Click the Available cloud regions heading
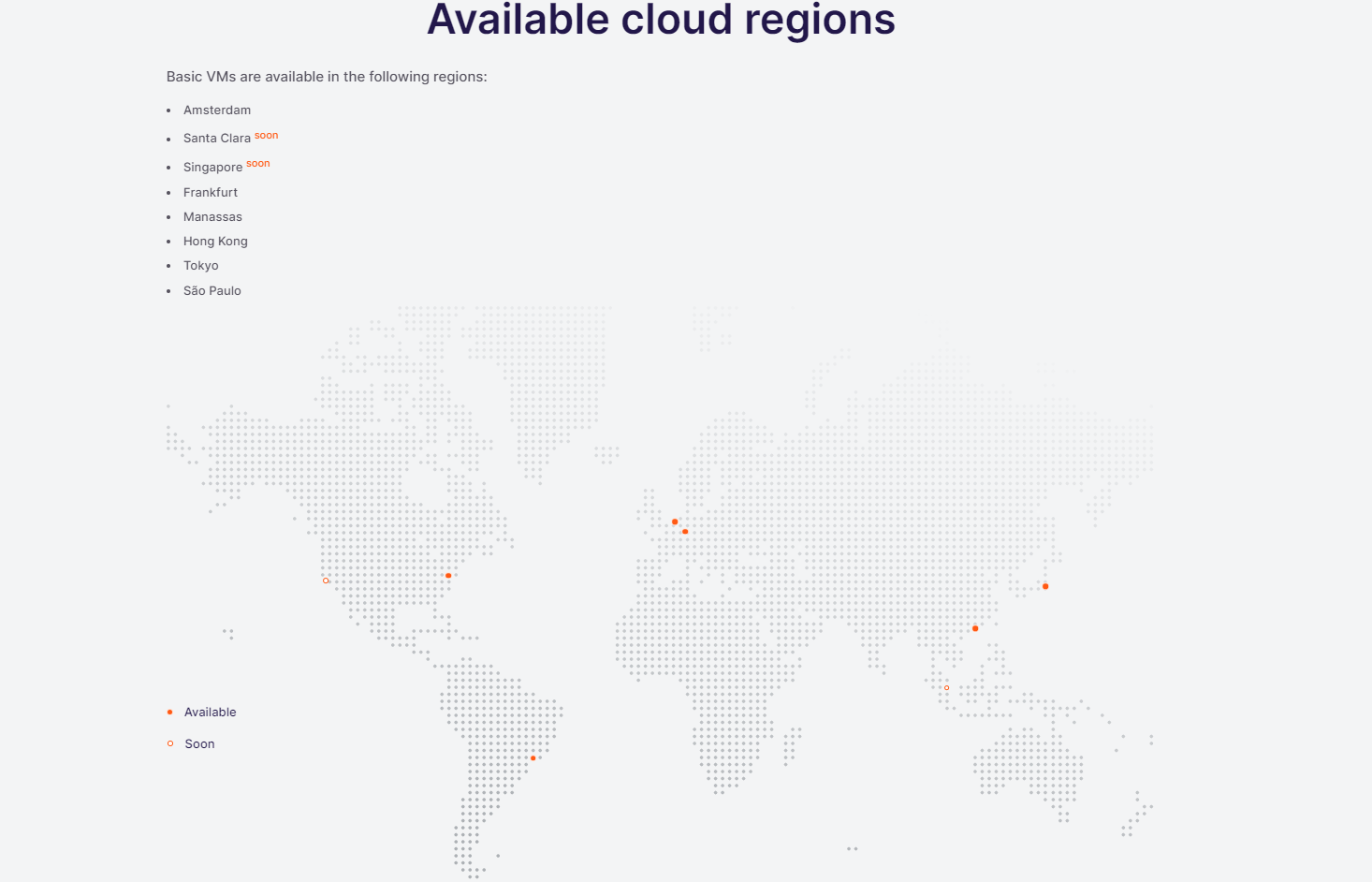Image resolution: width=1372 pixels, height=882 pixels. pyautogui.click(x=661, y=19)
